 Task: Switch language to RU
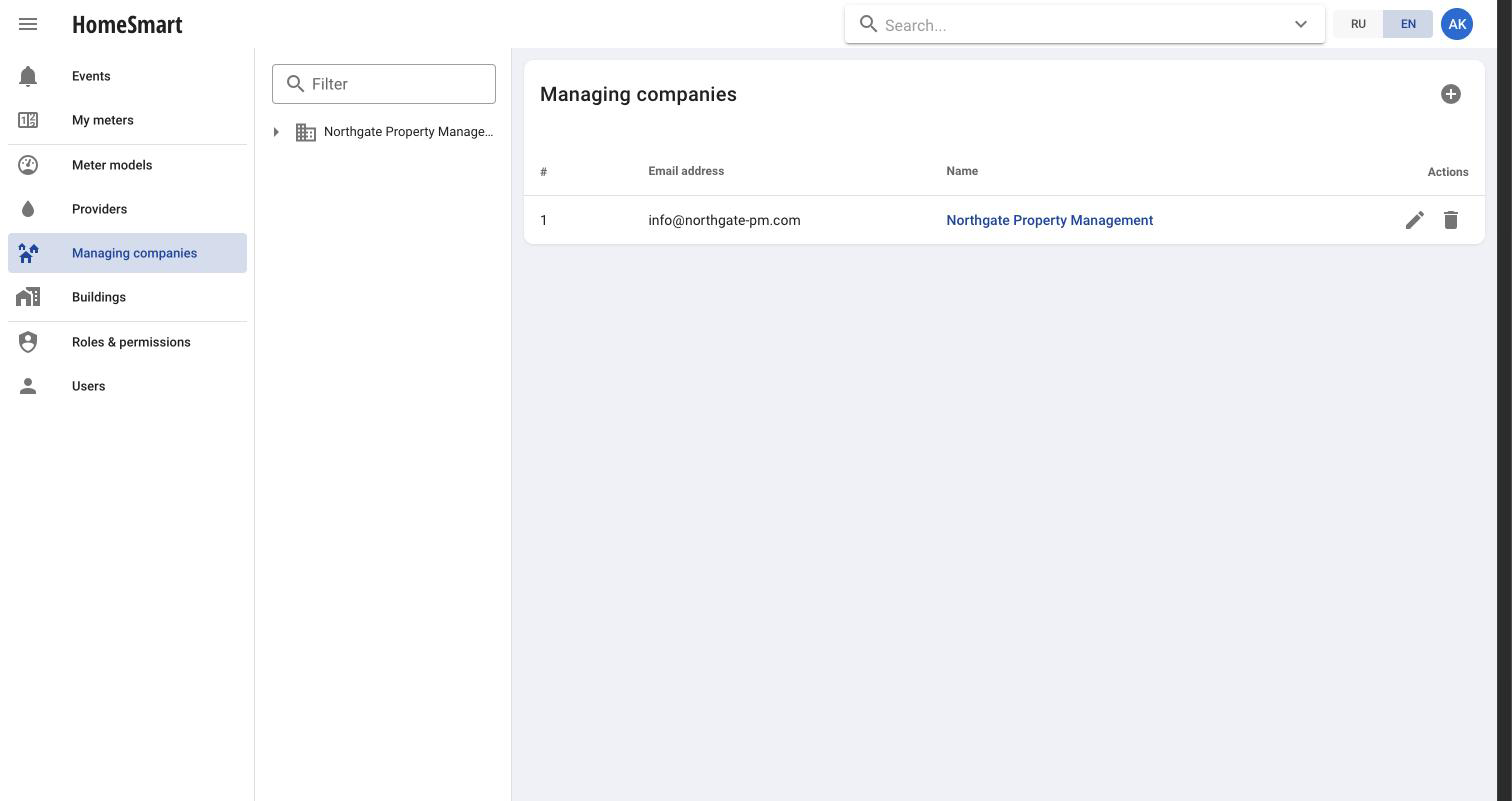[1358, 24]
